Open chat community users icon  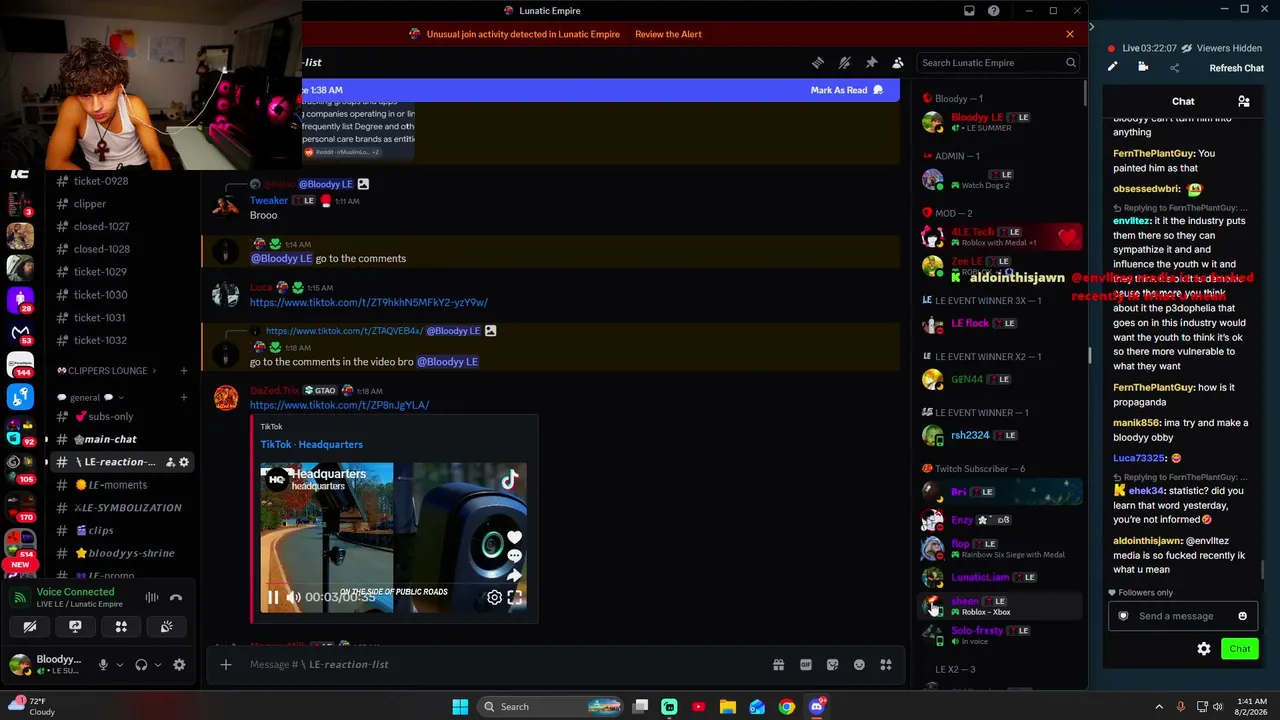click(x=1244, y=101)
